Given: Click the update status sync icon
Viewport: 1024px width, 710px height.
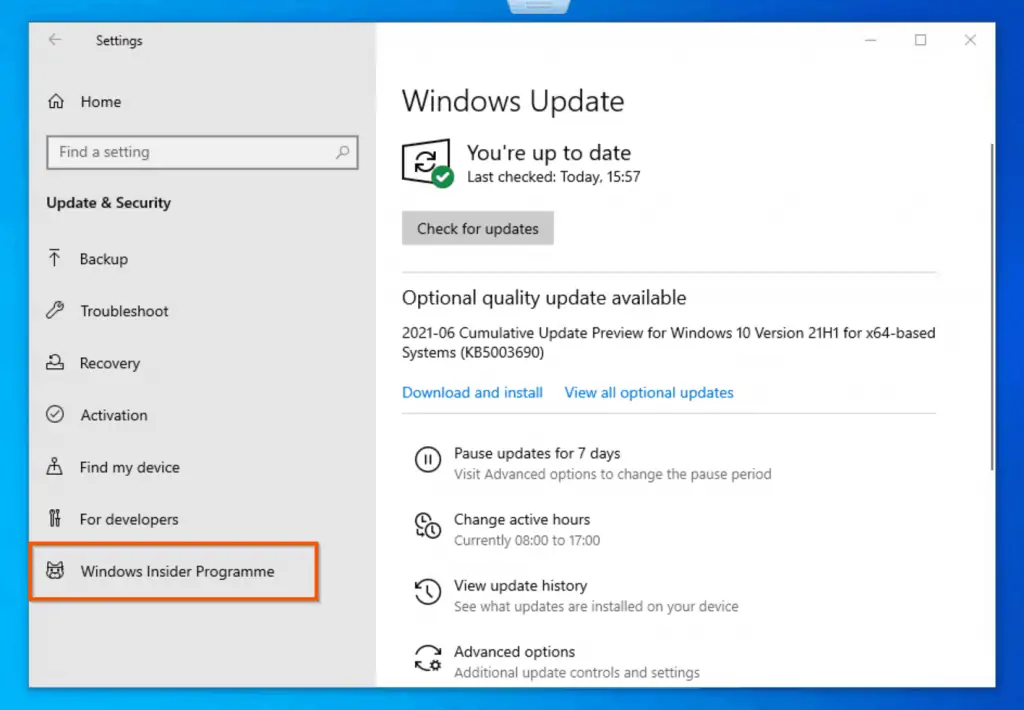Looking at the screenshot, I should 427,163.
